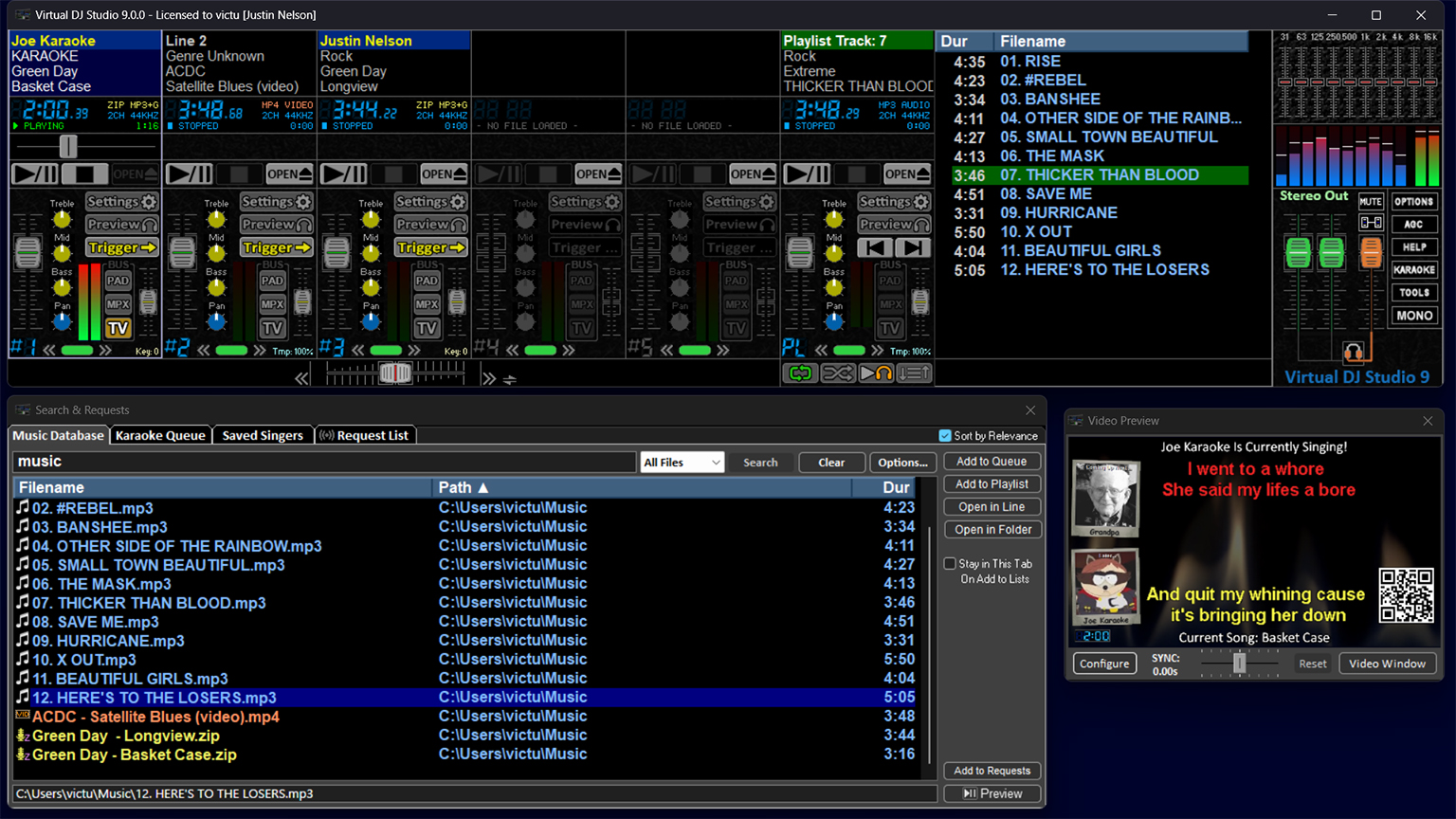Click the SYNC slider in Video Preview
The width and height of the screenshot is (1456, 819).
1239,664
